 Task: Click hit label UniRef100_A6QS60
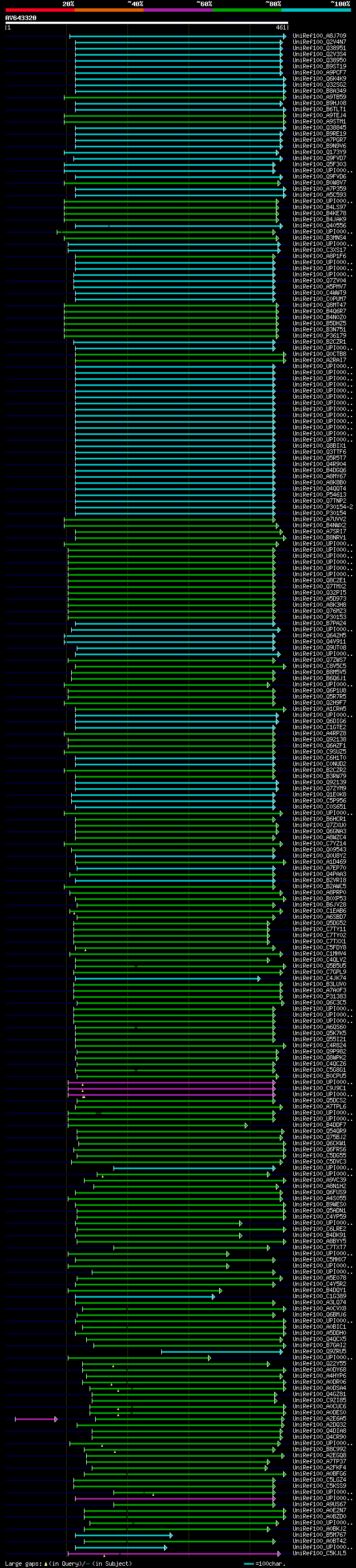(319, 1027)
